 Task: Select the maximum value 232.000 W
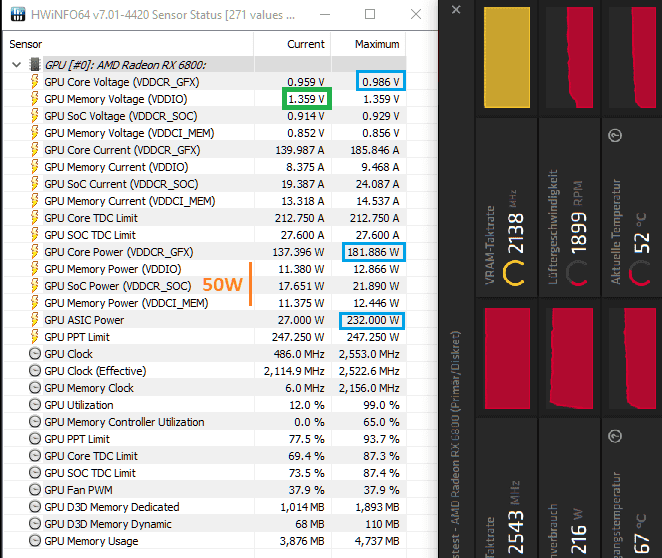pos(372,320)
